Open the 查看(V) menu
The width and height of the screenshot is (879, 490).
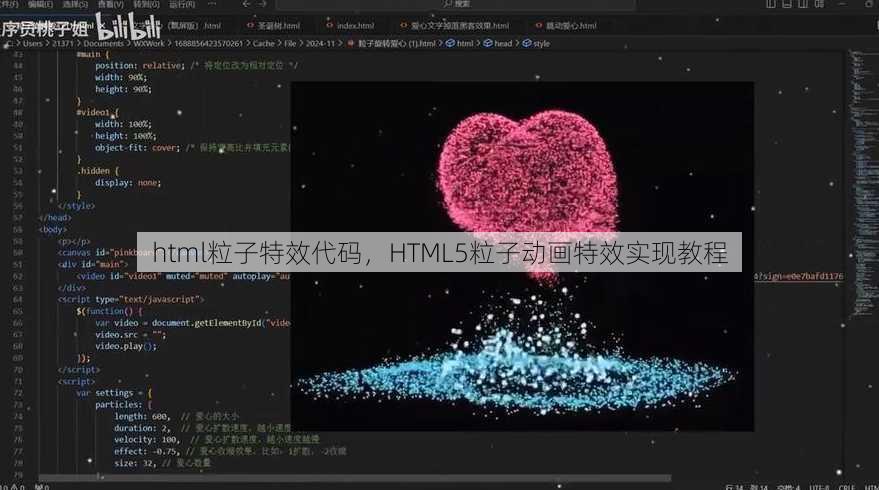coord(110,4)
